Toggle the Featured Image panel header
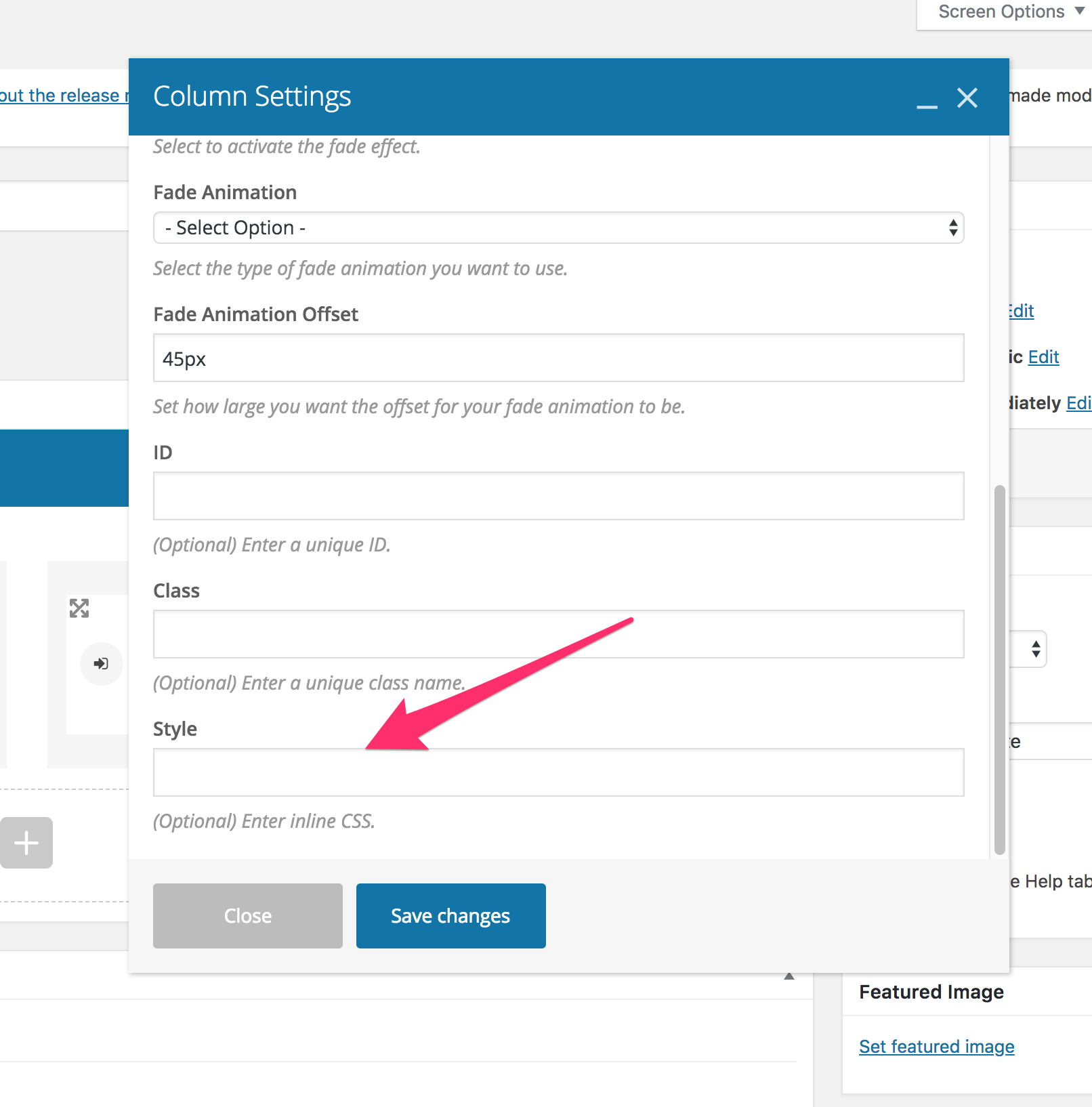This screenshot has height=1107, width=1092. pos(931,992)
